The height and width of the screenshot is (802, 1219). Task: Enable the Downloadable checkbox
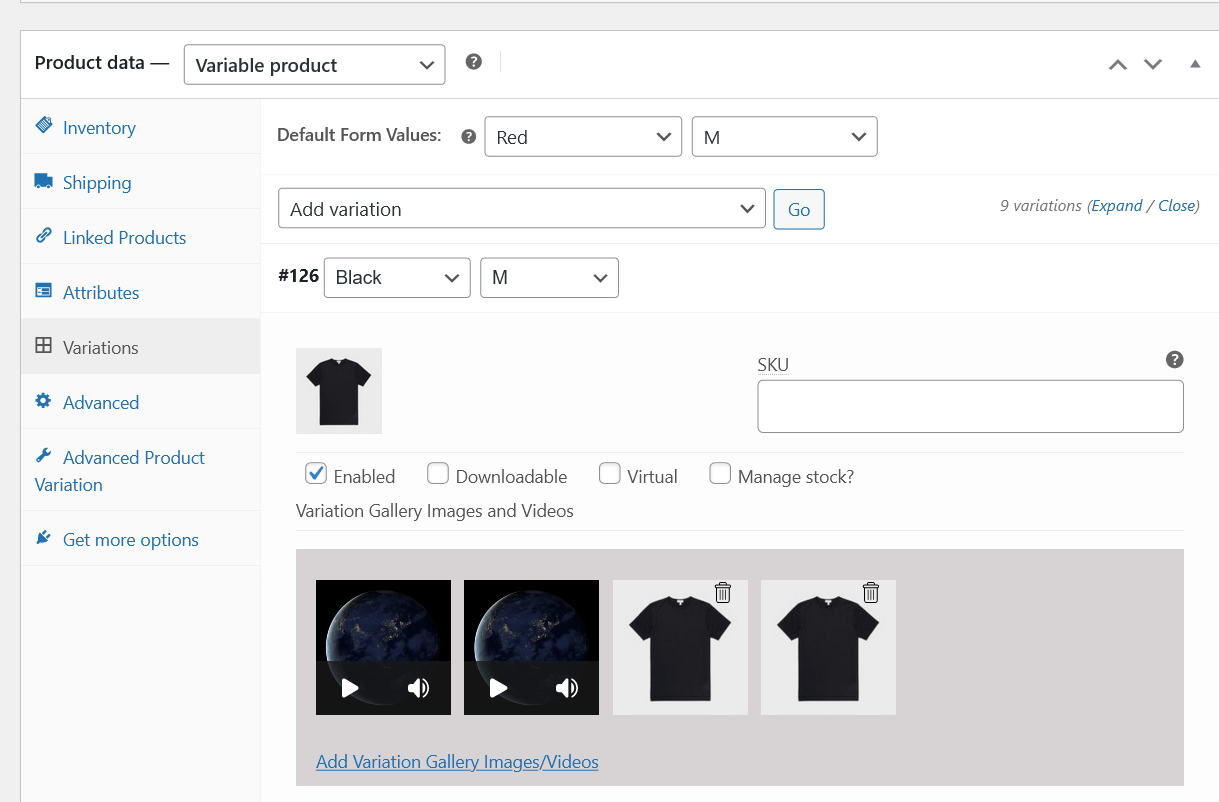[438, 474]
